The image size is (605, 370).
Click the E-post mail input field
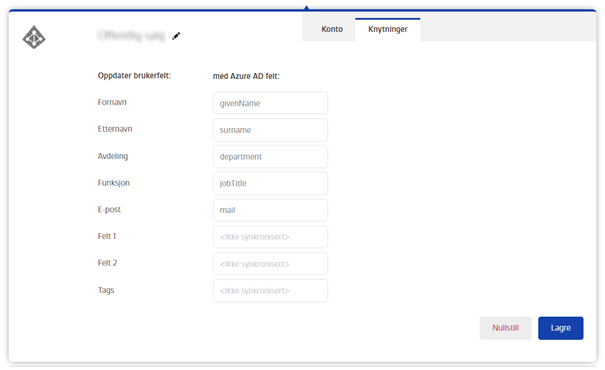coord(270,210)
